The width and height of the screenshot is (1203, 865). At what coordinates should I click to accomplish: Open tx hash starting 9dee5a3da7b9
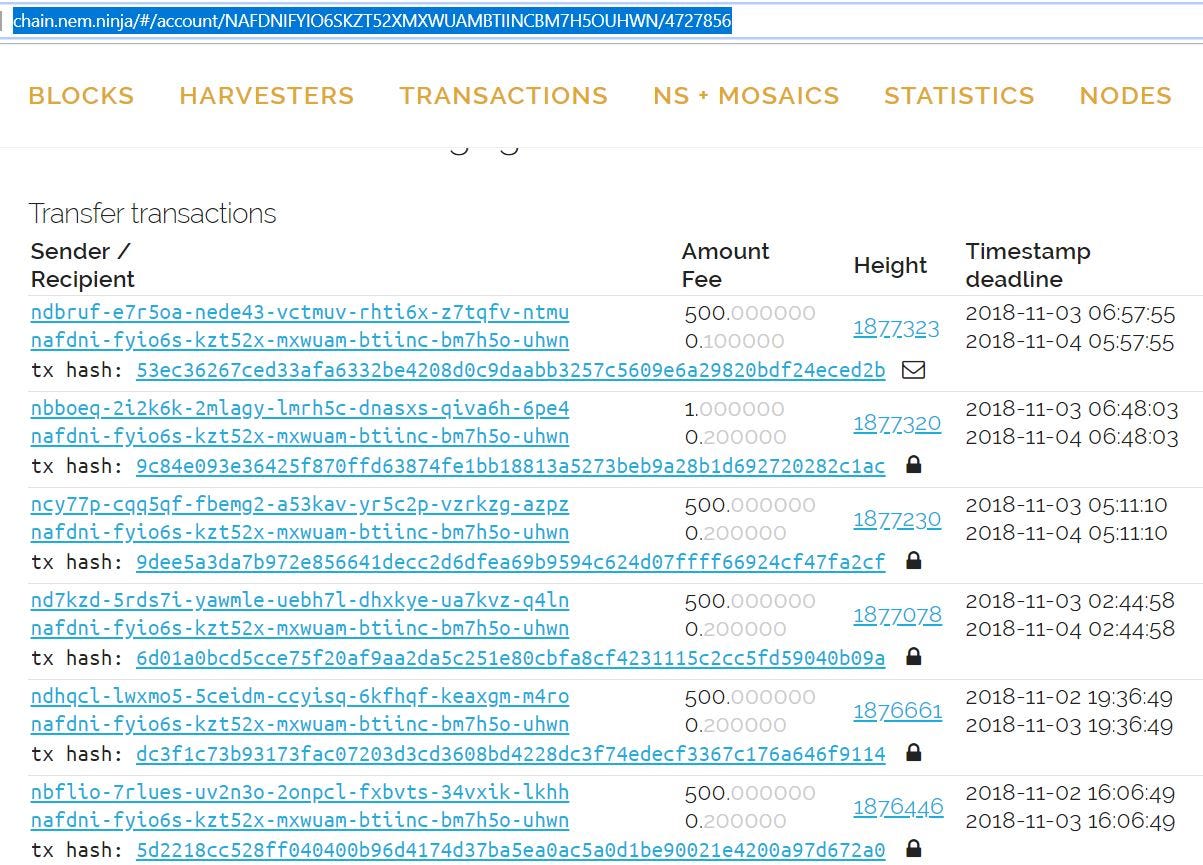[x=511, y=562]
